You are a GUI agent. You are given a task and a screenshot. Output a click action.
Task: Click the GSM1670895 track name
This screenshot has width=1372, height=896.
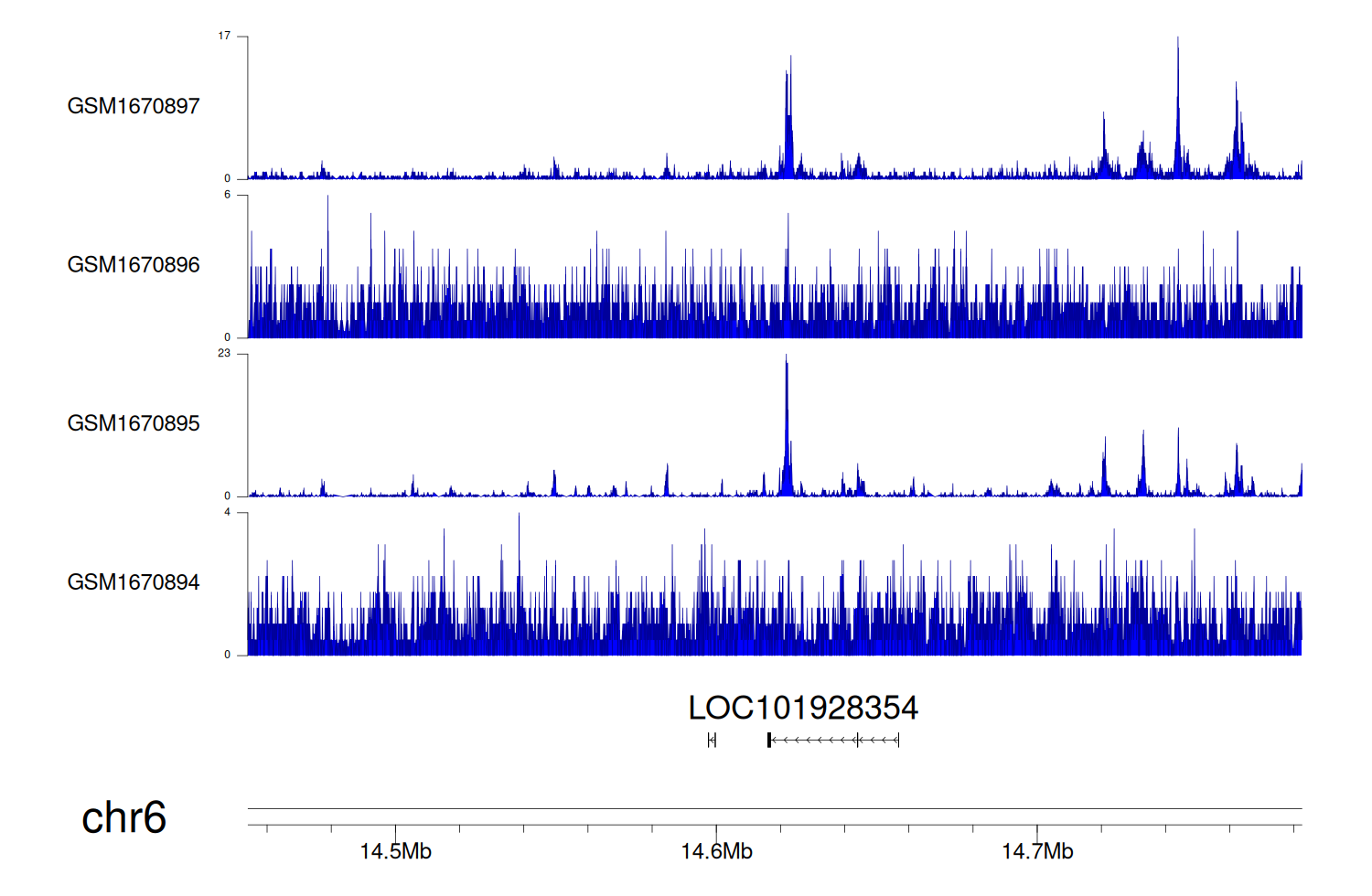pos(134,423)
